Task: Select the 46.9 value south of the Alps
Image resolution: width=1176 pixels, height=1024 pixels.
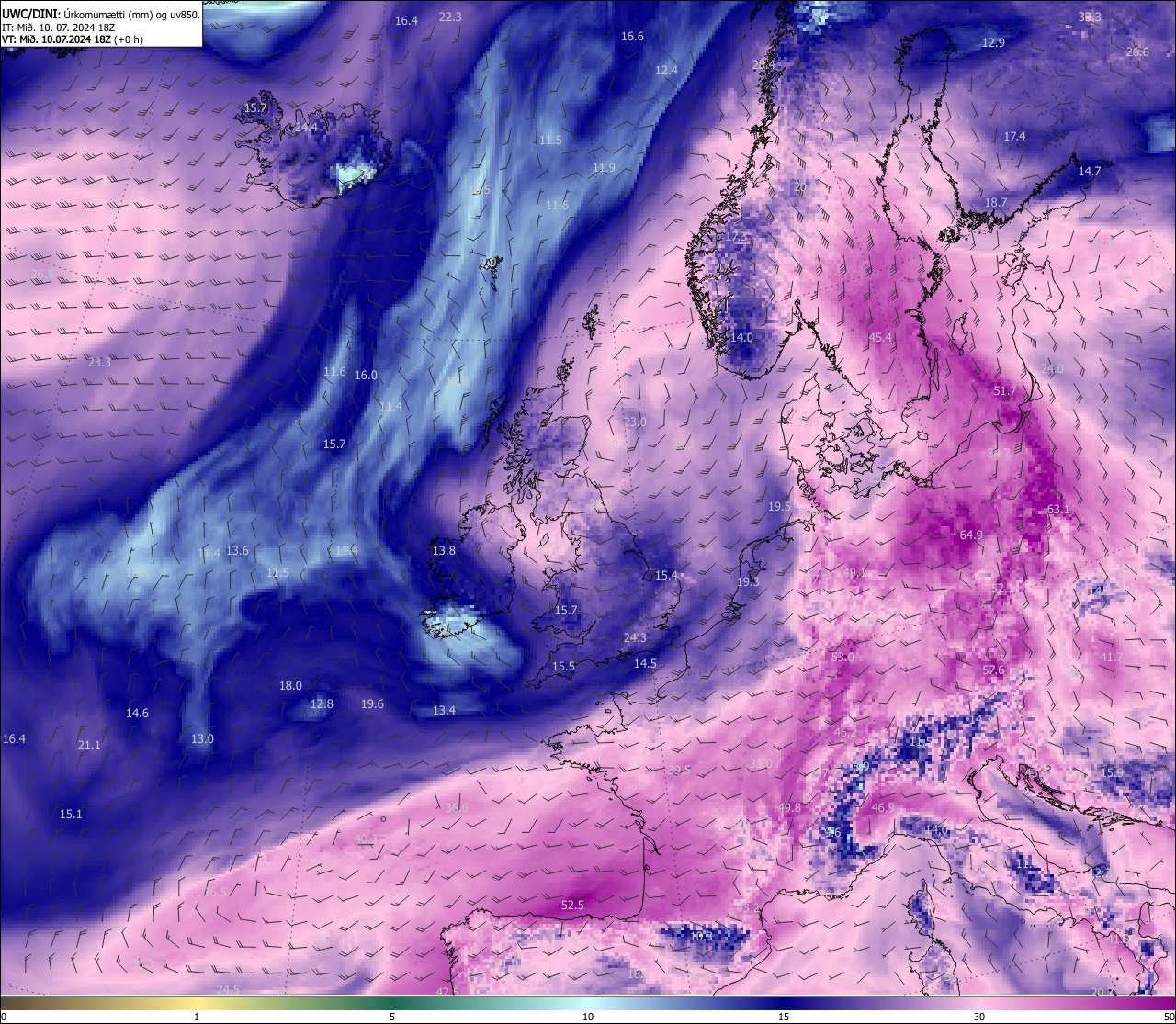Action: tap(883, 807)
